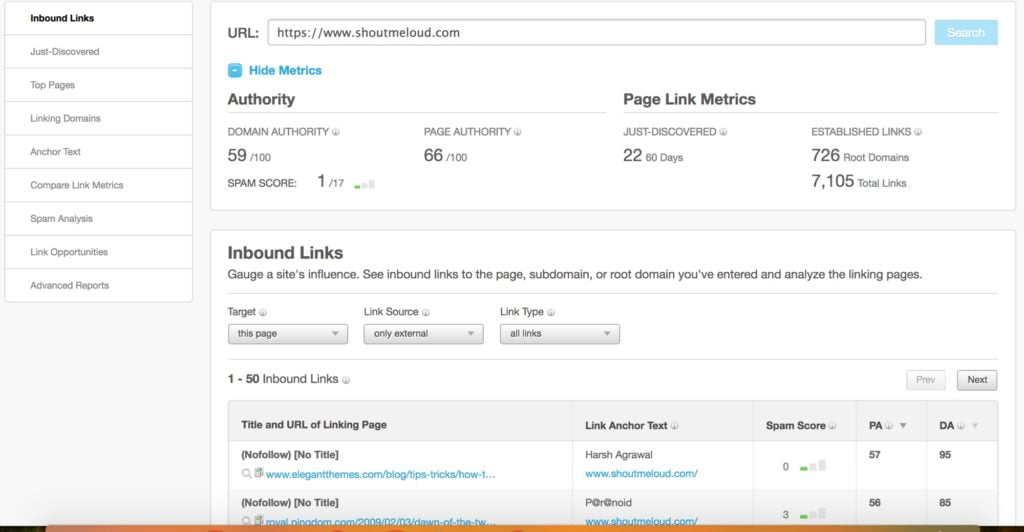Click Link Source info icon
The width and height of the screenshot is (1024, 532).
pyautogui.click(x=425, y=313)
